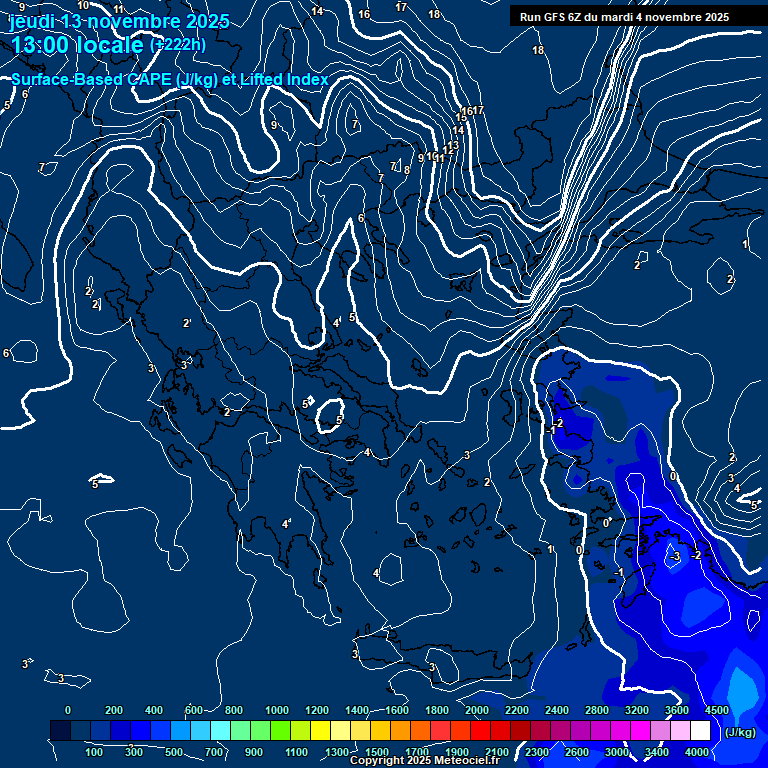Click 'Surface-Based CAPE (J/kg) et Lifted Index' title
This screenshot has height=768, width=768.
point(169,79)
